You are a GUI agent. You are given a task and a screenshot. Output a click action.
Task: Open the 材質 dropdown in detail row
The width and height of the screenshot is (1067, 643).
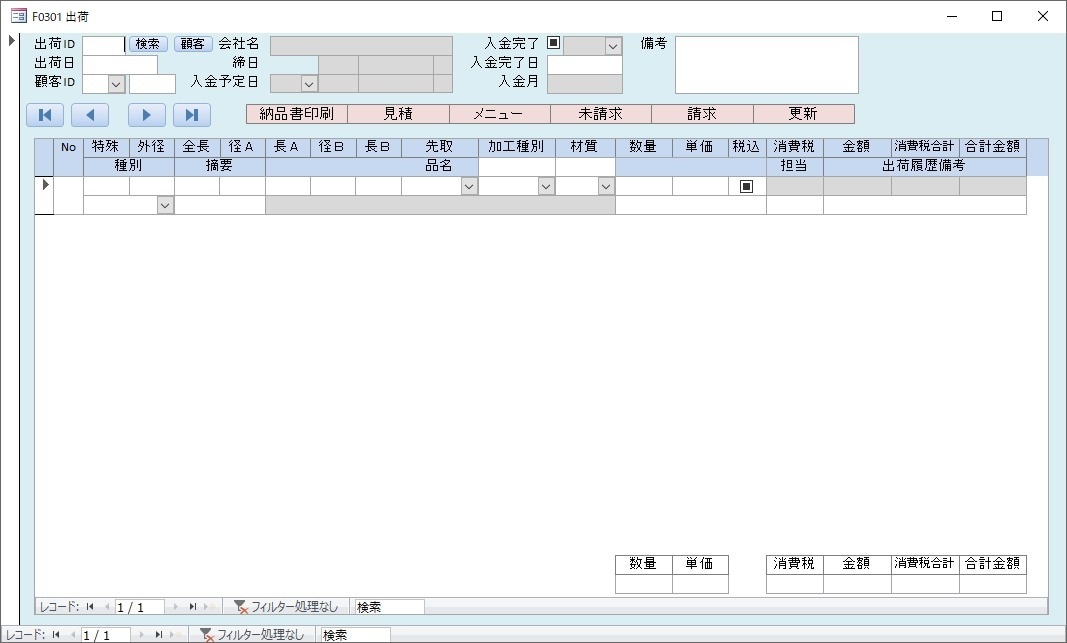(x=606, y=186)
